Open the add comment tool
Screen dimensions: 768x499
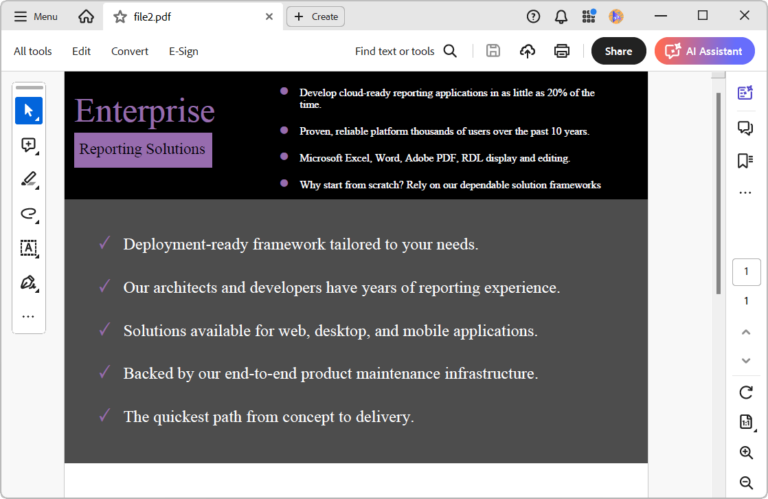(29, 145)
